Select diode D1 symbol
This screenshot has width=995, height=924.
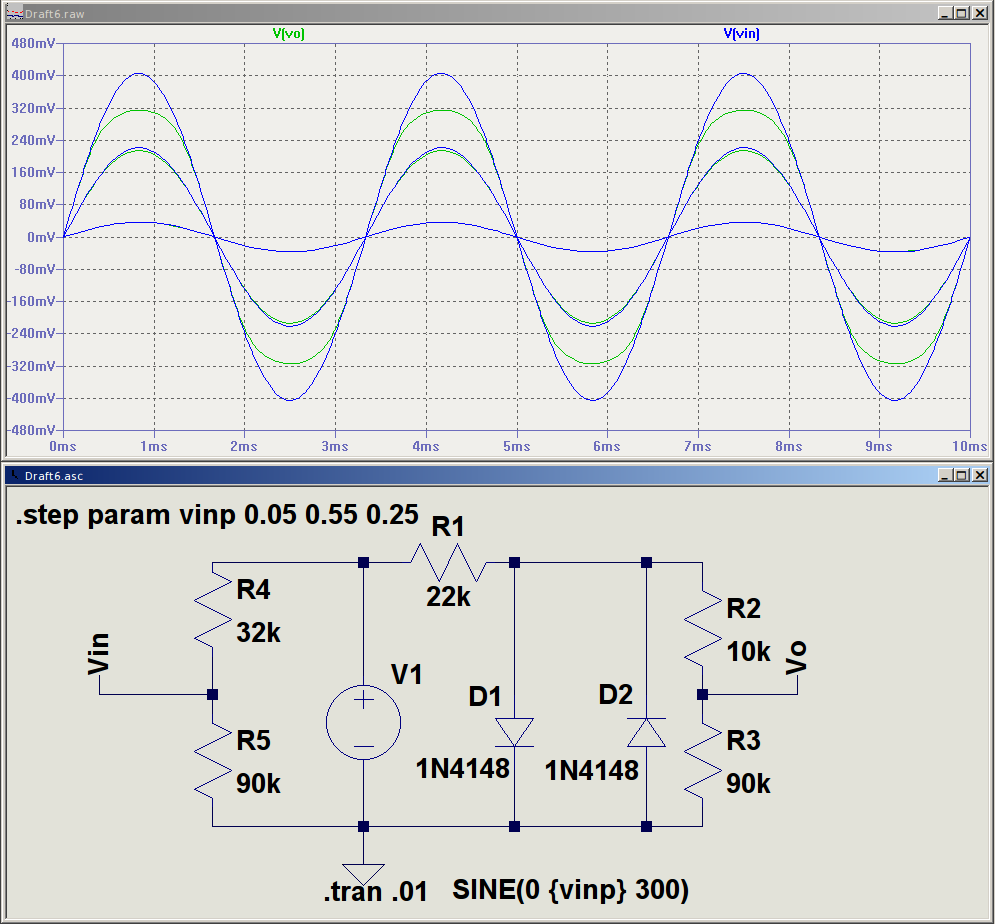515,732
